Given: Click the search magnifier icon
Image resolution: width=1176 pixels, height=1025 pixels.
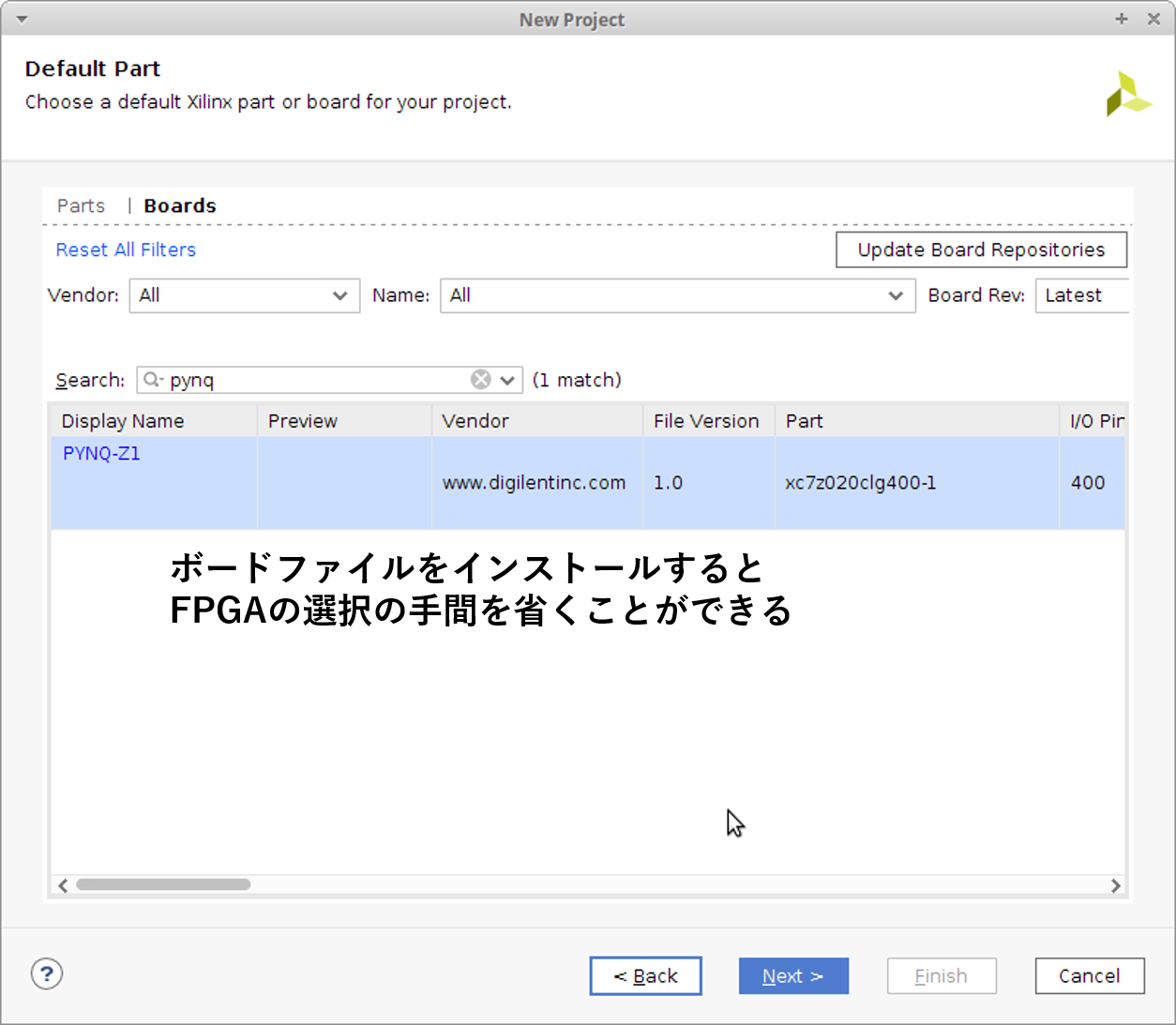Looking at the screenshot, I should [152, 380].
